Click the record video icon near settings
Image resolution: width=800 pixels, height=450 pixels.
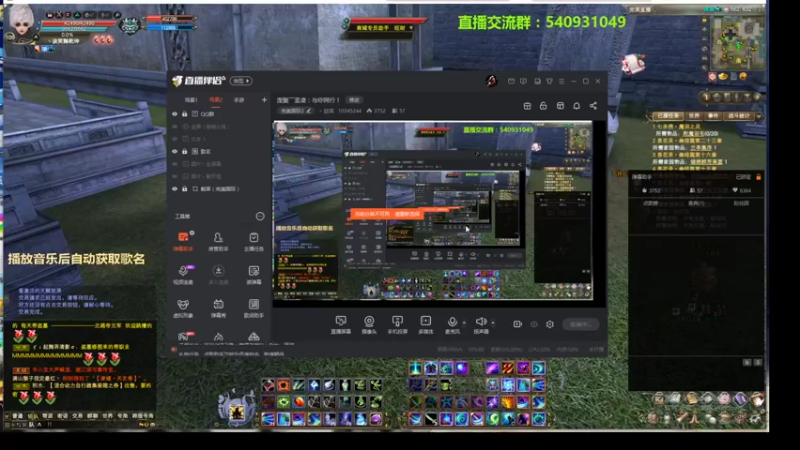click(x=517, y=324)
